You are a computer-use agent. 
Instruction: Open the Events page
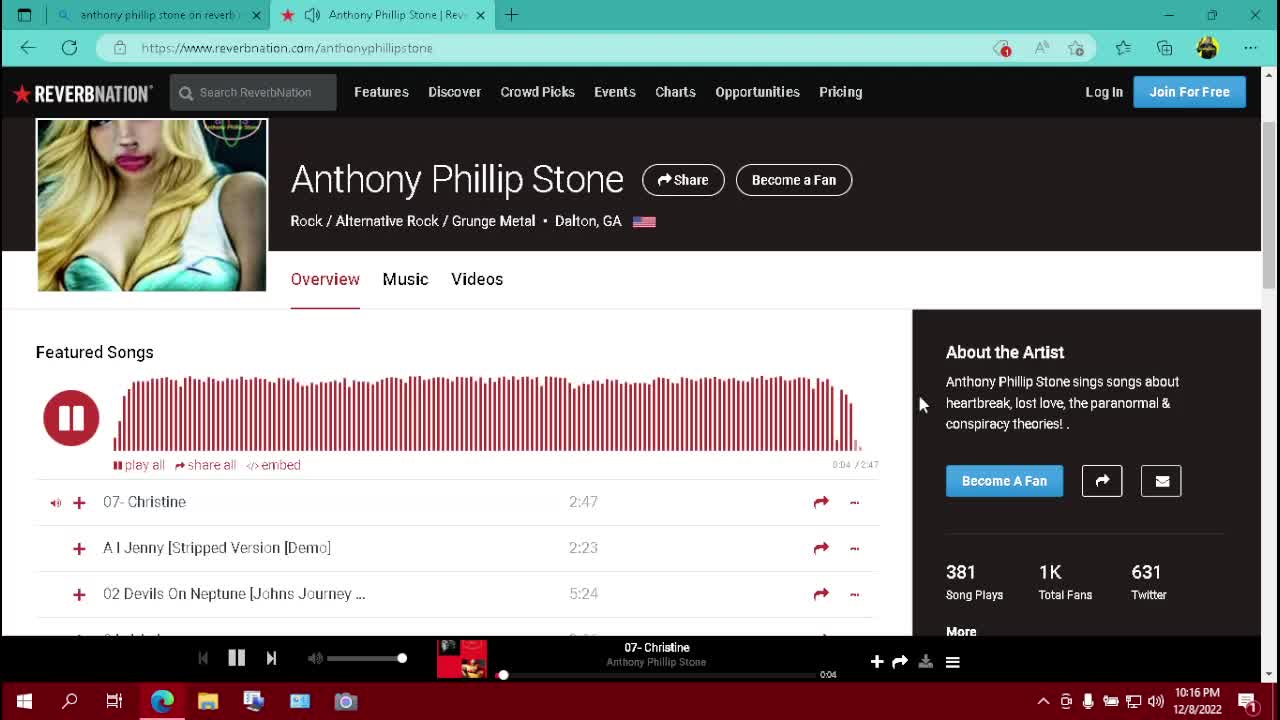click(x=614, y=92)
